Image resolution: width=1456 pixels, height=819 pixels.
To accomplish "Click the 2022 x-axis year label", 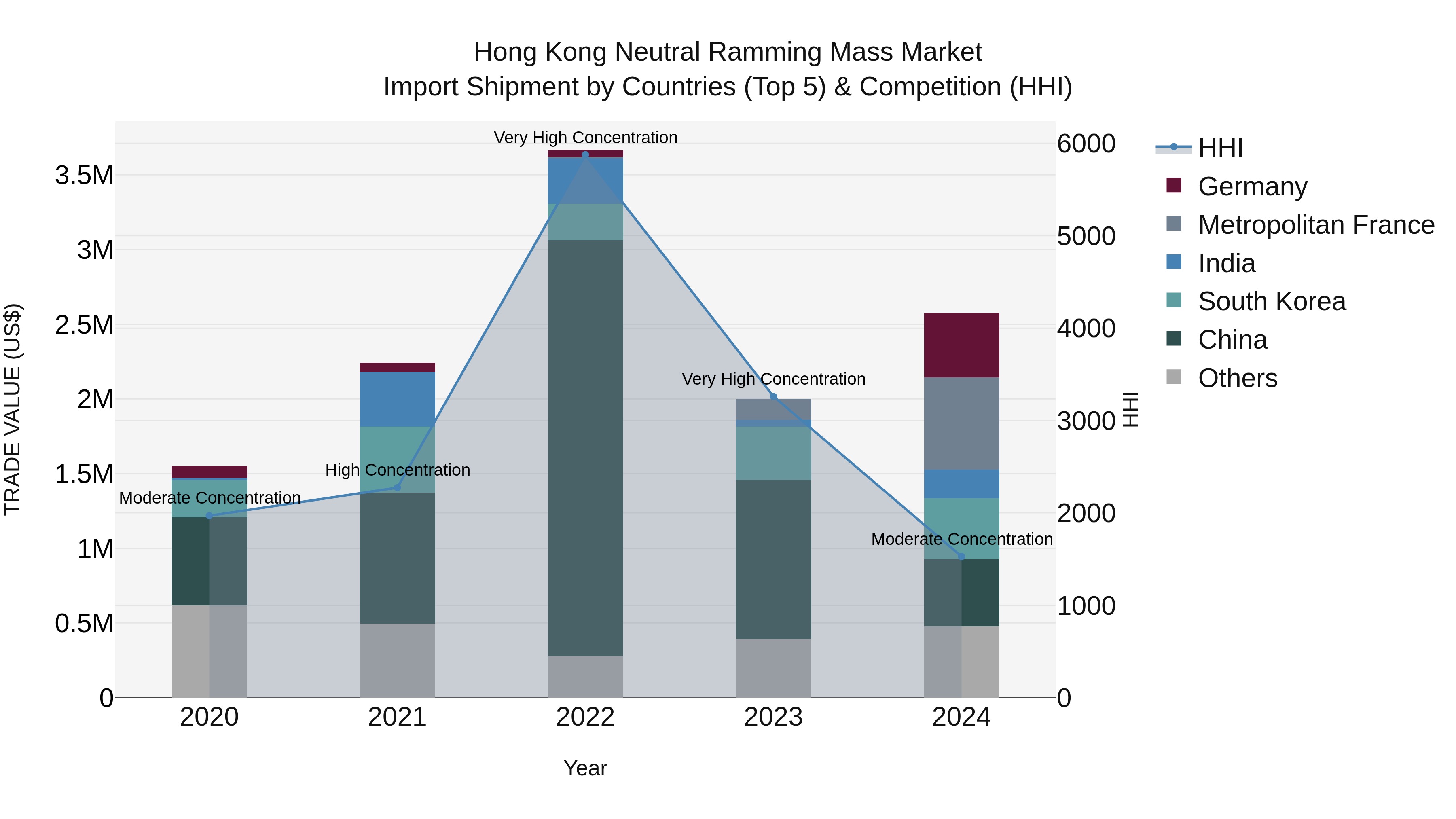I will click(586, 717).
